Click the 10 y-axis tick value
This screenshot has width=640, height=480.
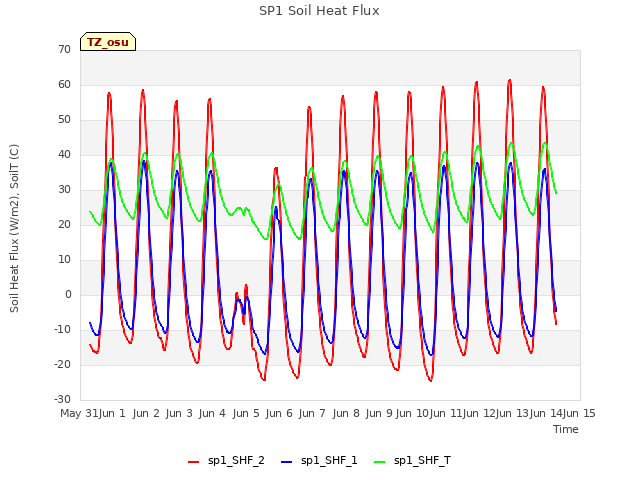(64, 260)
